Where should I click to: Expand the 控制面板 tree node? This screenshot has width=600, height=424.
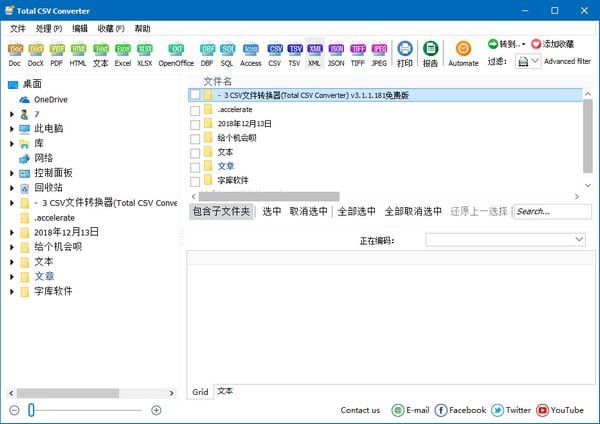tap(12, 173)
